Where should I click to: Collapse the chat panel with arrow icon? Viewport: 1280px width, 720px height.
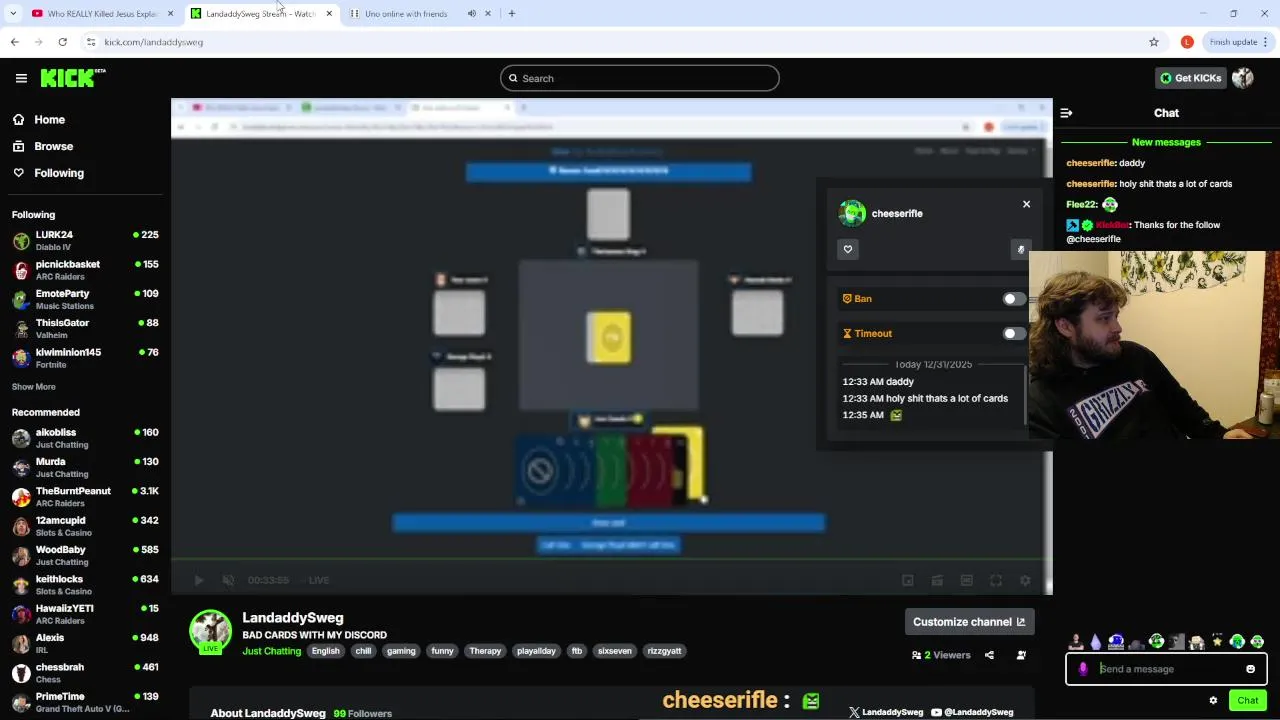pos(1066,113)
